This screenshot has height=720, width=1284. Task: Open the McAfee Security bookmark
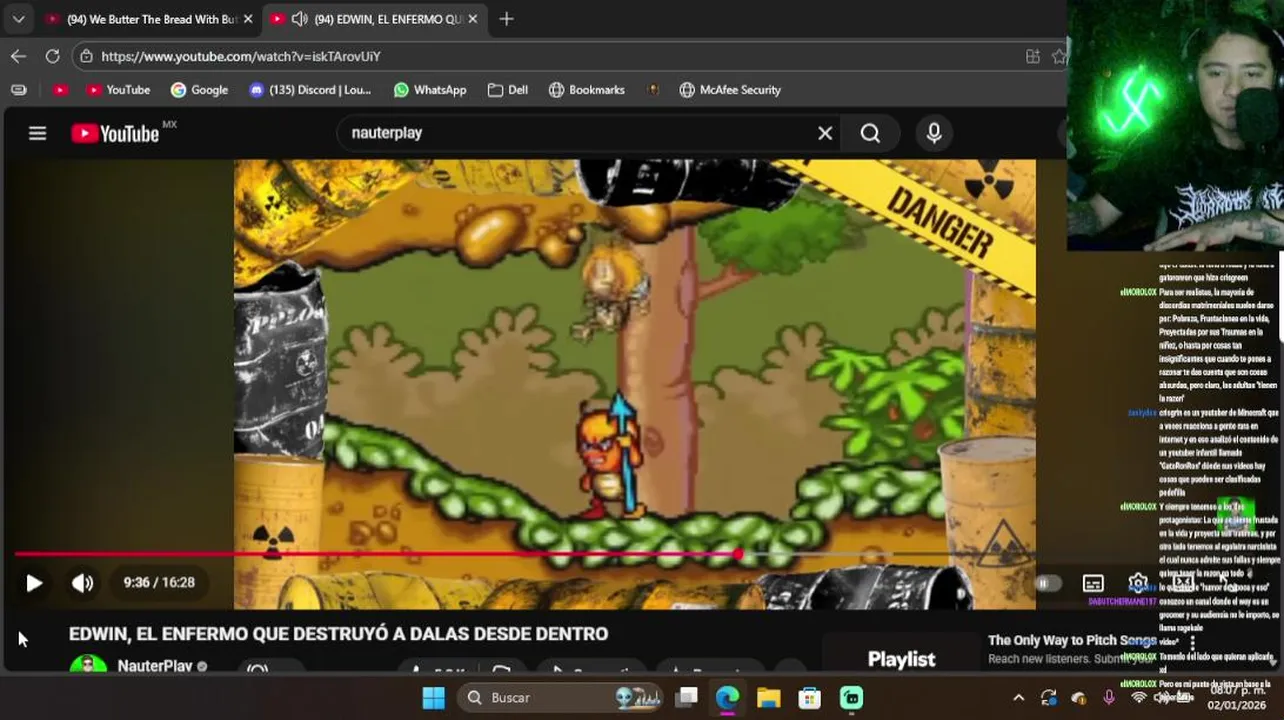tap(730, 90)
